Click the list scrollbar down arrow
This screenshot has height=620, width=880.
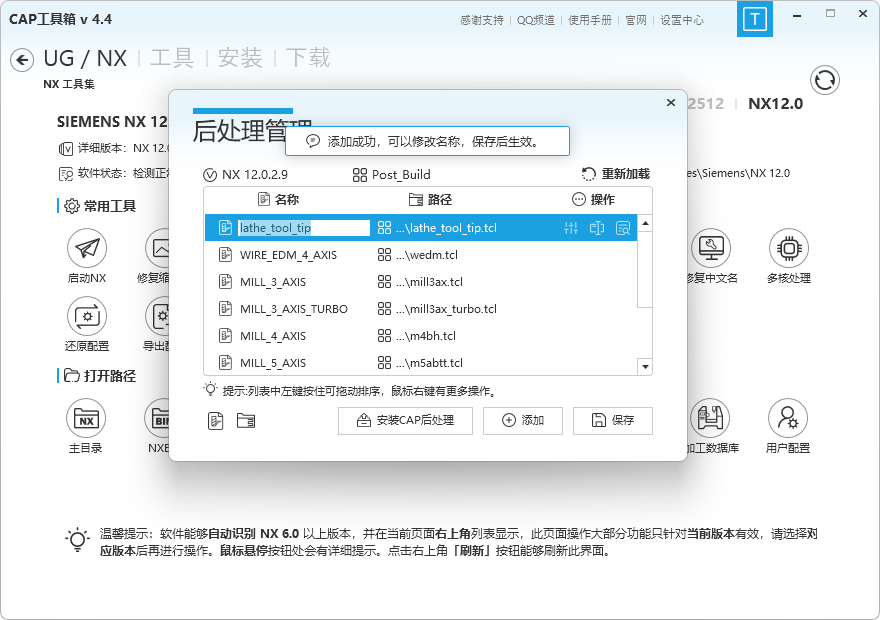point(645,367)
